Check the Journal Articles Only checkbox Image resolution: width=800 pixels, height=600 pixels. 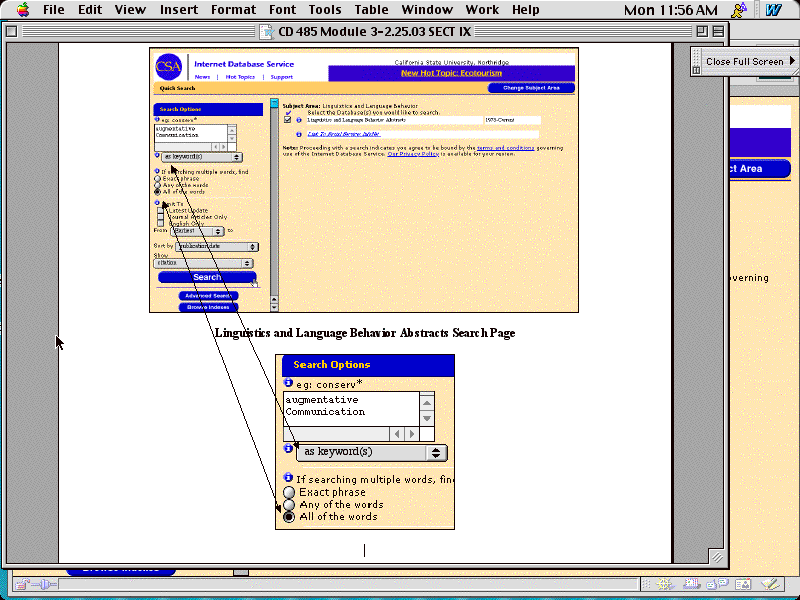pyautogui.click(x=160, y=217)
